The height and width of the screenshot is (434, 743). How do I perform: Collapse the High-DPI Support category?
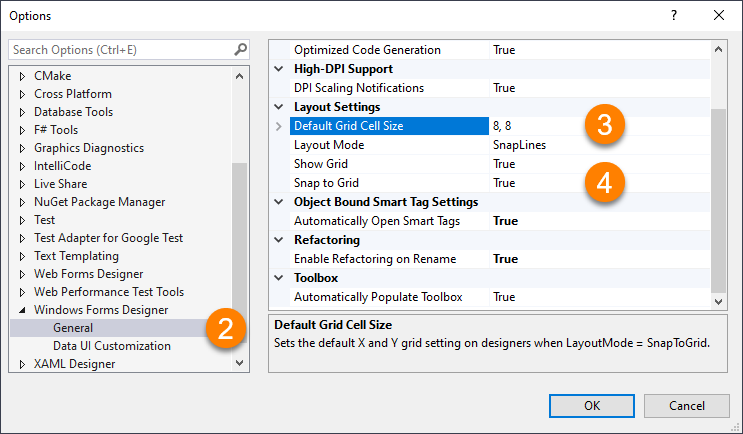pos(279,69)
